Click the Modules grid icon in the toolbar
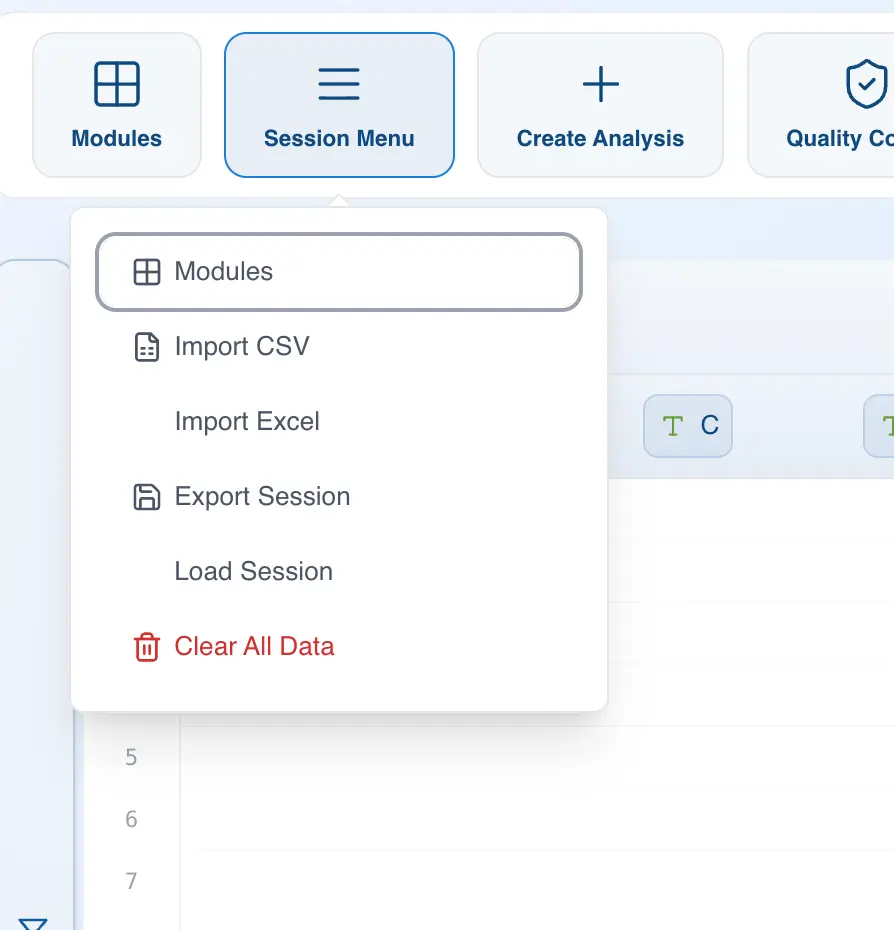The height and width of the screenshot is (930, 894). 117,84
